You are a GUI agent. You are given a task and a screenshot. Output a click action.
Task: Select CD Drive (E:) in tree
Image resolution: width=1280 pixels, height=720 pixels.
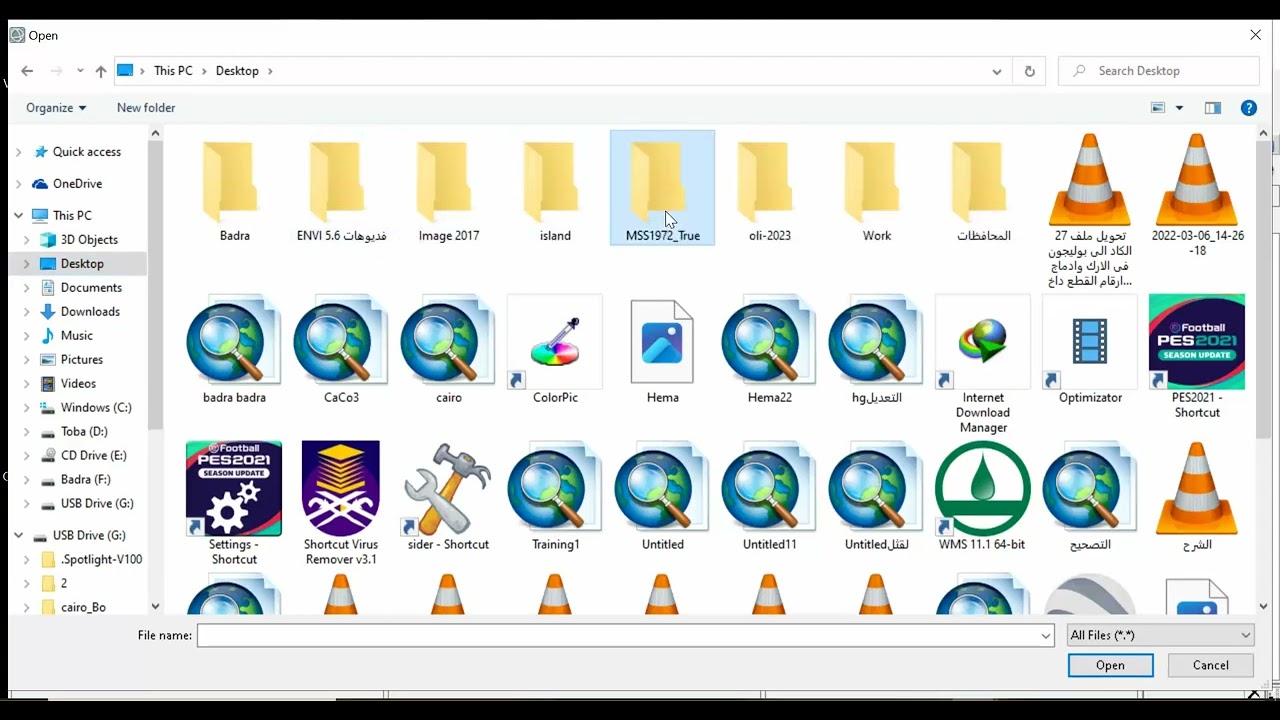(x=93, y=456)
